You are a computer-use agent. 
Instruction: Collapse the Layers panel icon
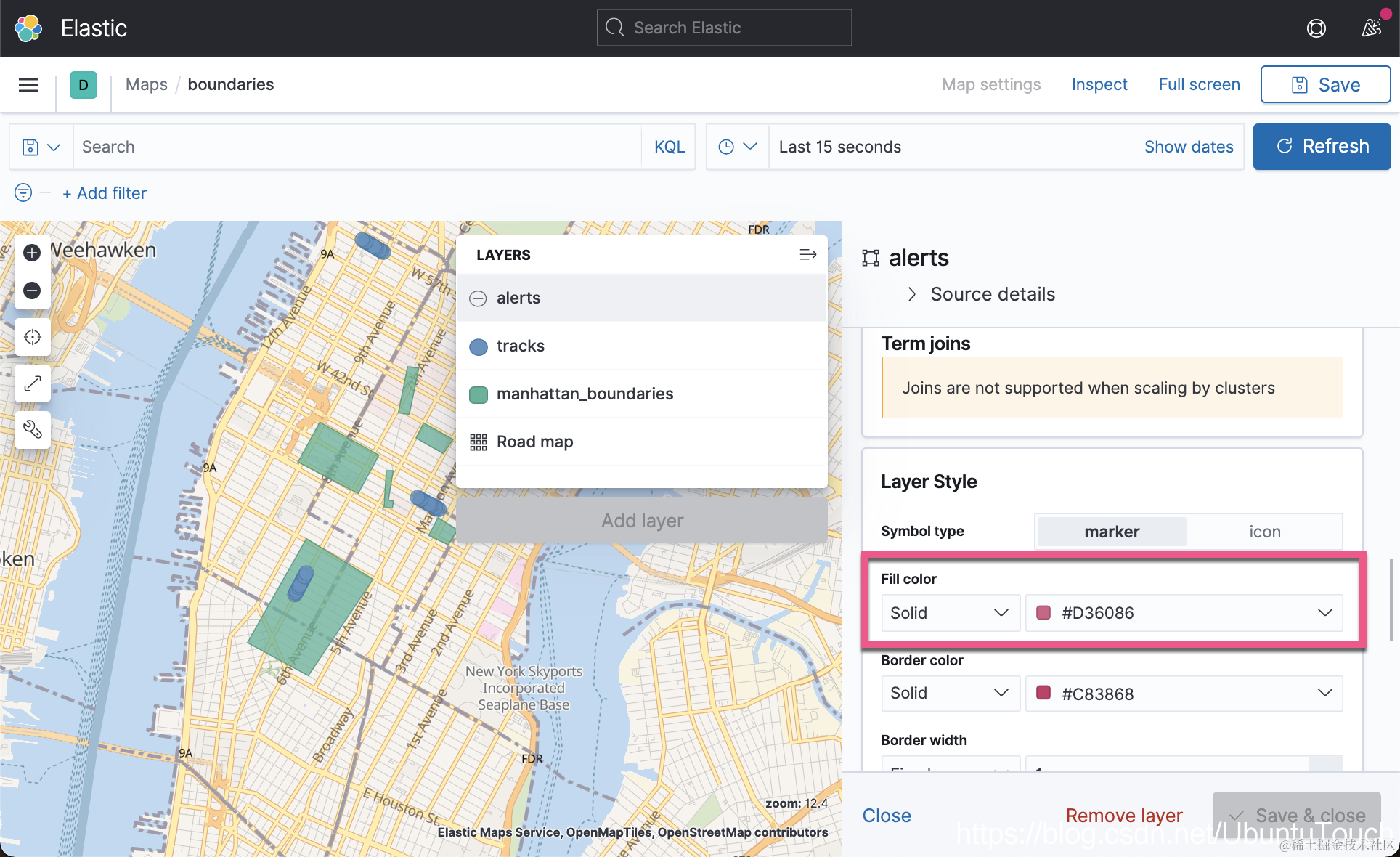[807, 255]
